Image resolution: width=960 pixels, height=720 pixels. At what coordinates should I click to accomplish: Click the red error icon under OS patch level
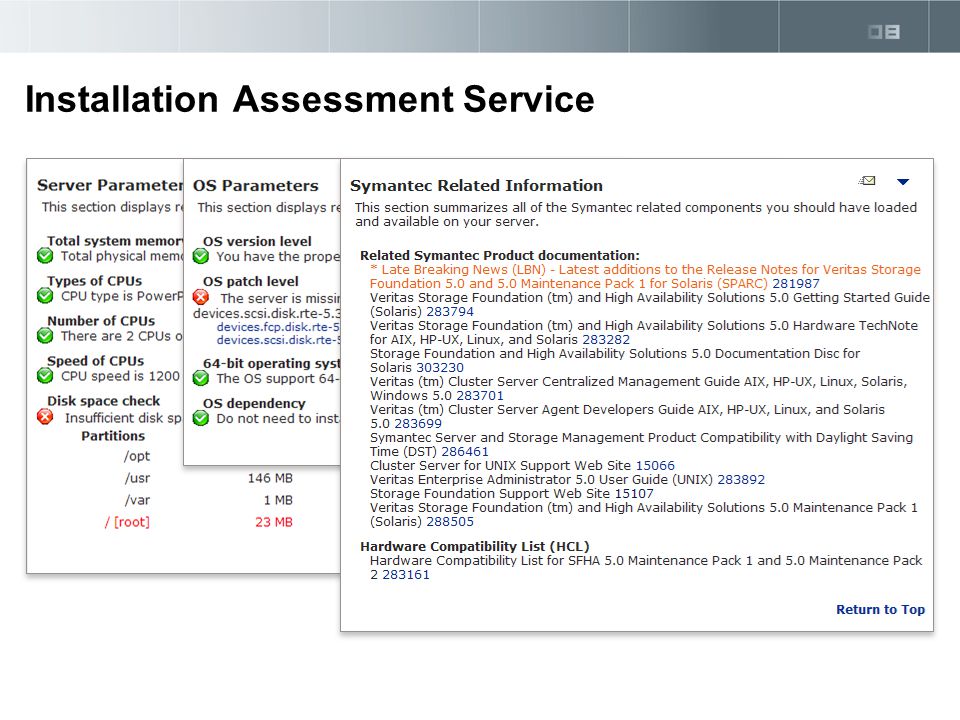[x=201, y=298]
